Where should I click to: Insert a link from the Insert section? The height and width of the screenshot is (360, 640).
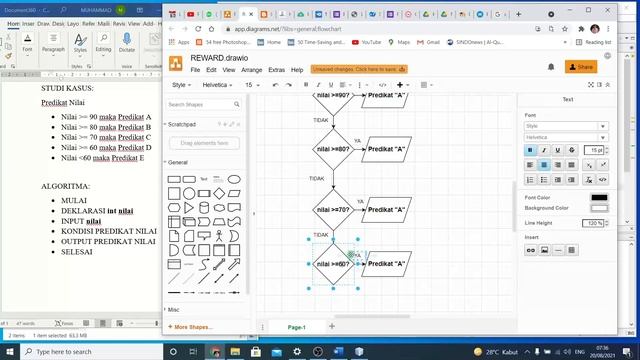pos(531,250)
